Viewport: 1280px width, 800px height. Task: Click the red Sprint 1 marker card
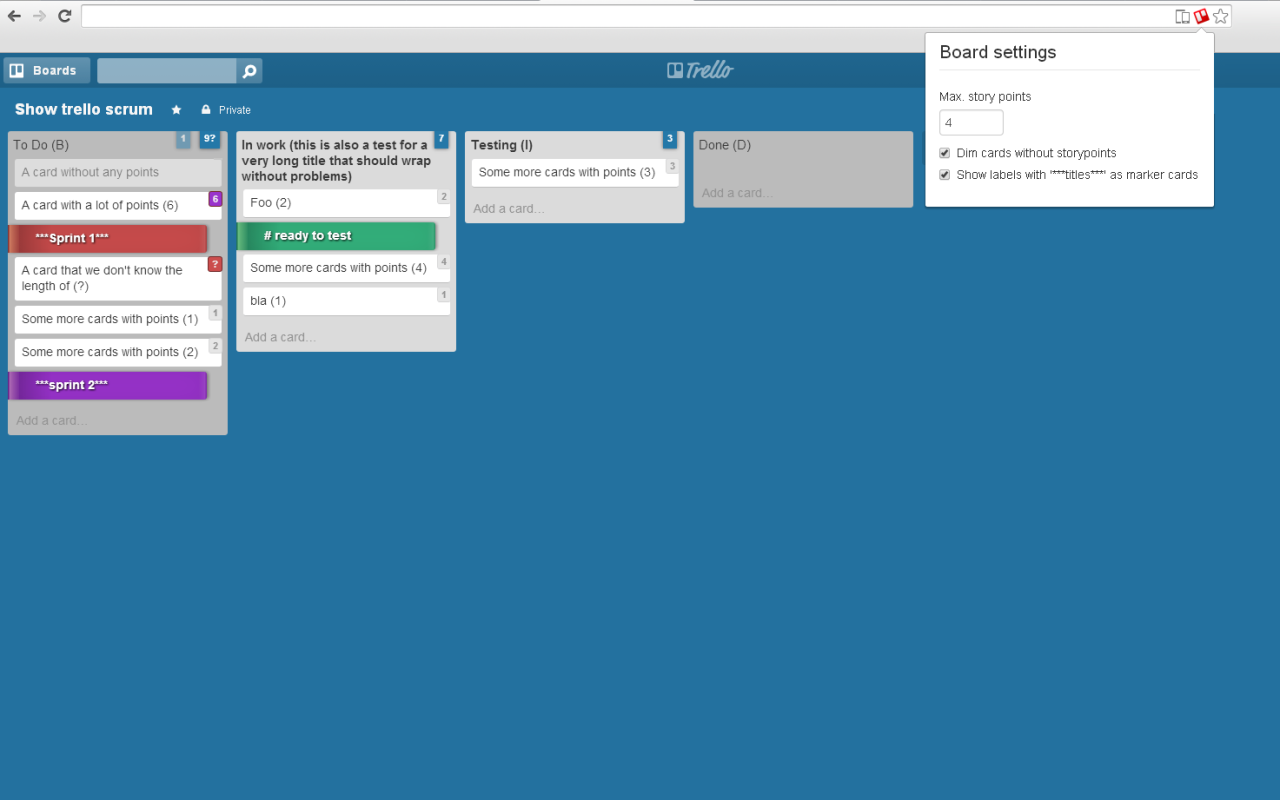click(x=108, y=239)
